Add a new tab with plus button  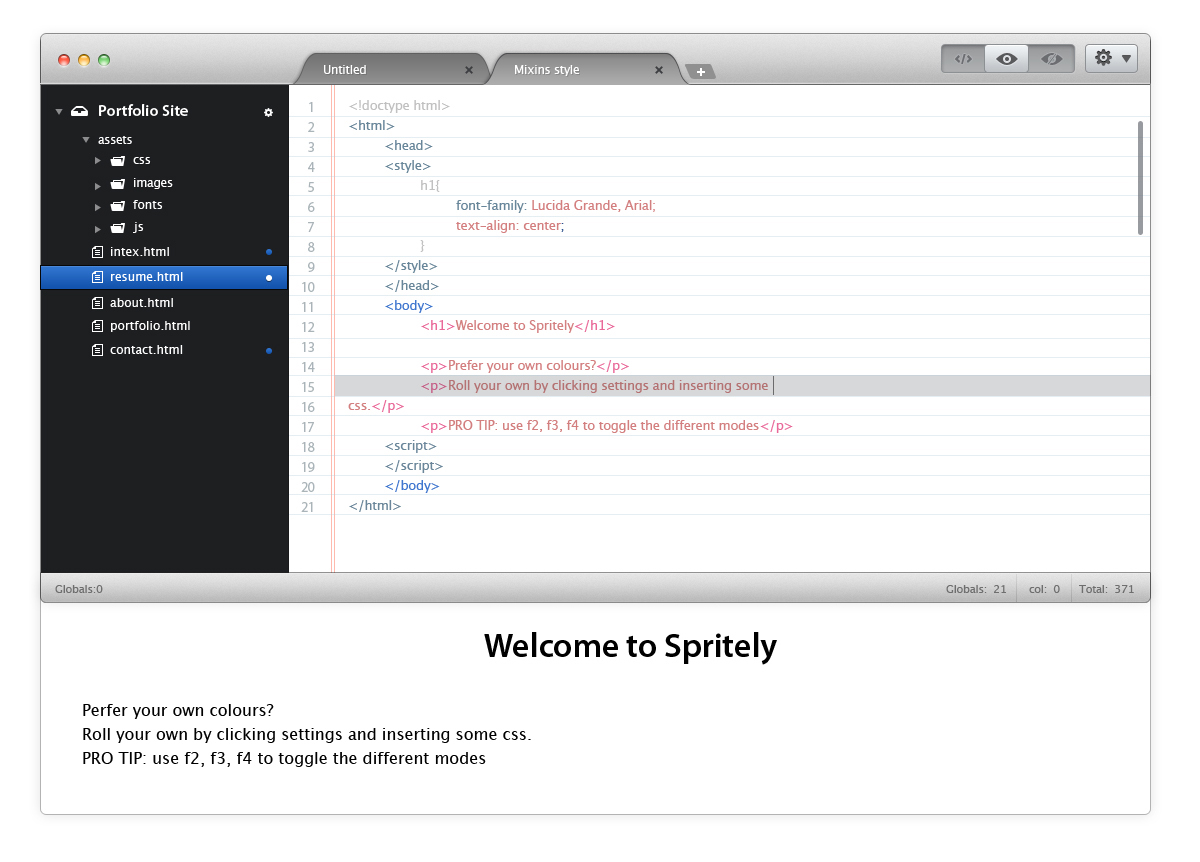coord(702,71)
